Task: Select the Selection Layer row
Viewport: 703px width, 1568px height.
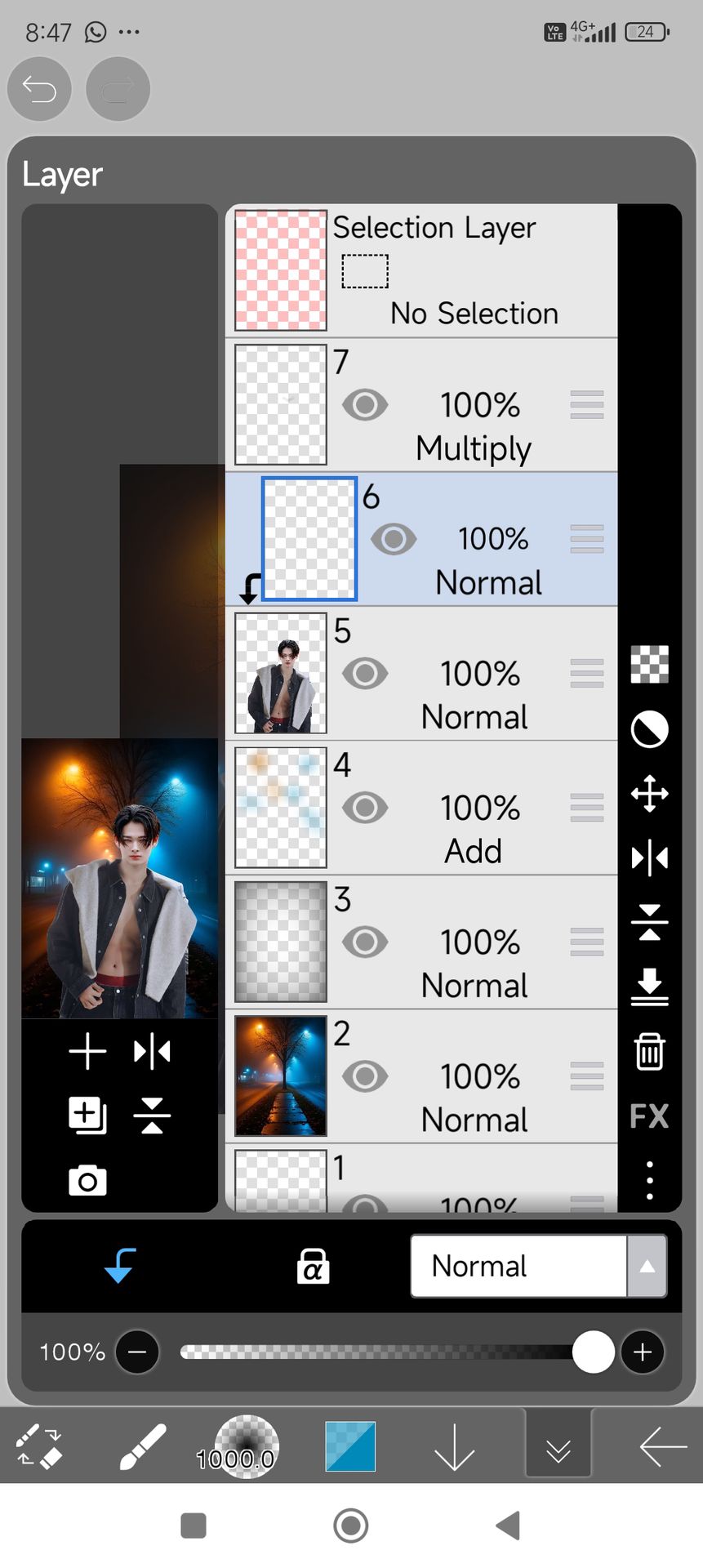Action: point(421,270)
